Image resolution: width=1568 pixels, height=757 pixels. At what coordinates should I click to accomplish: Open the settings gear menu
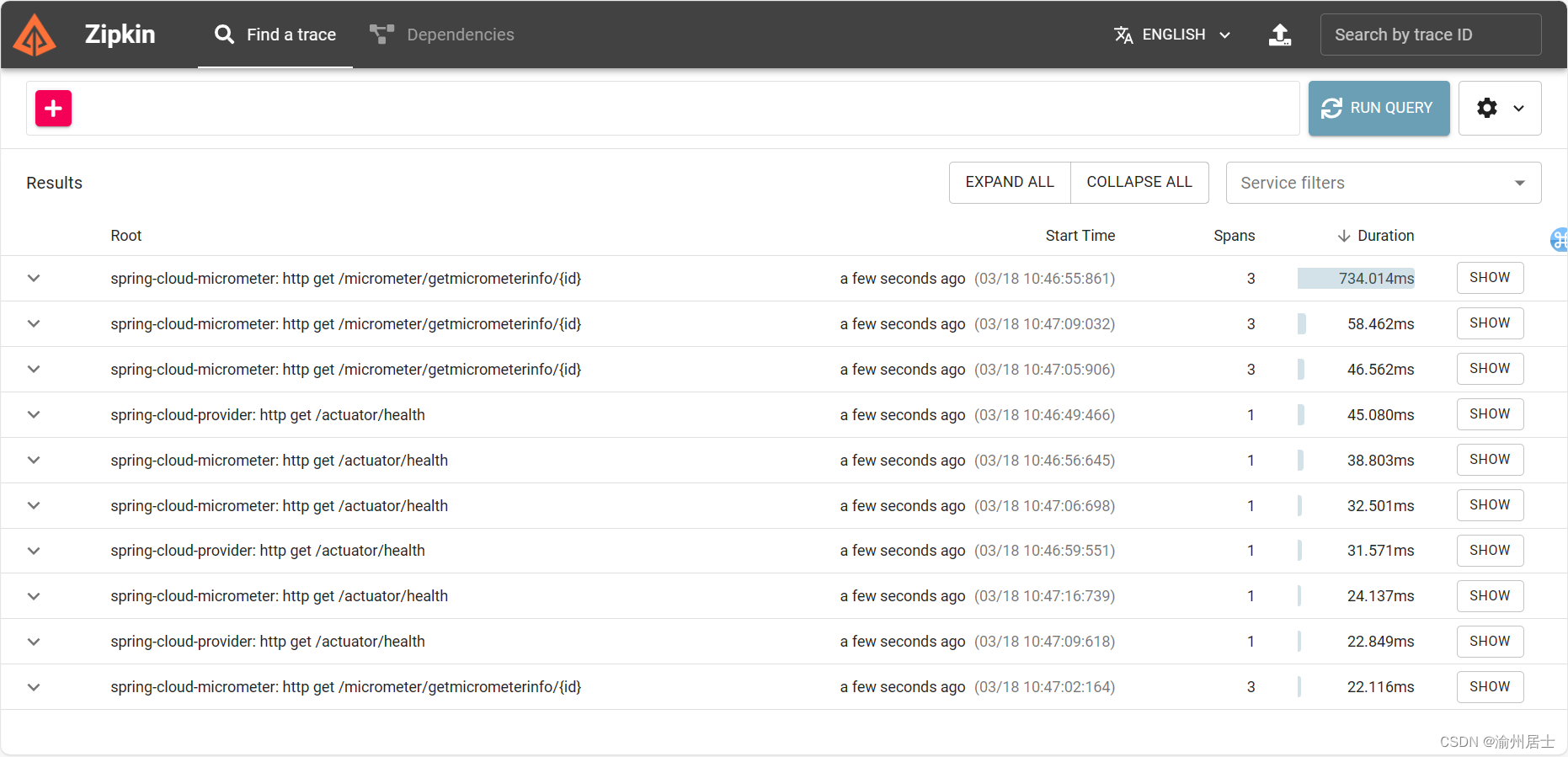click(1500, 108)
